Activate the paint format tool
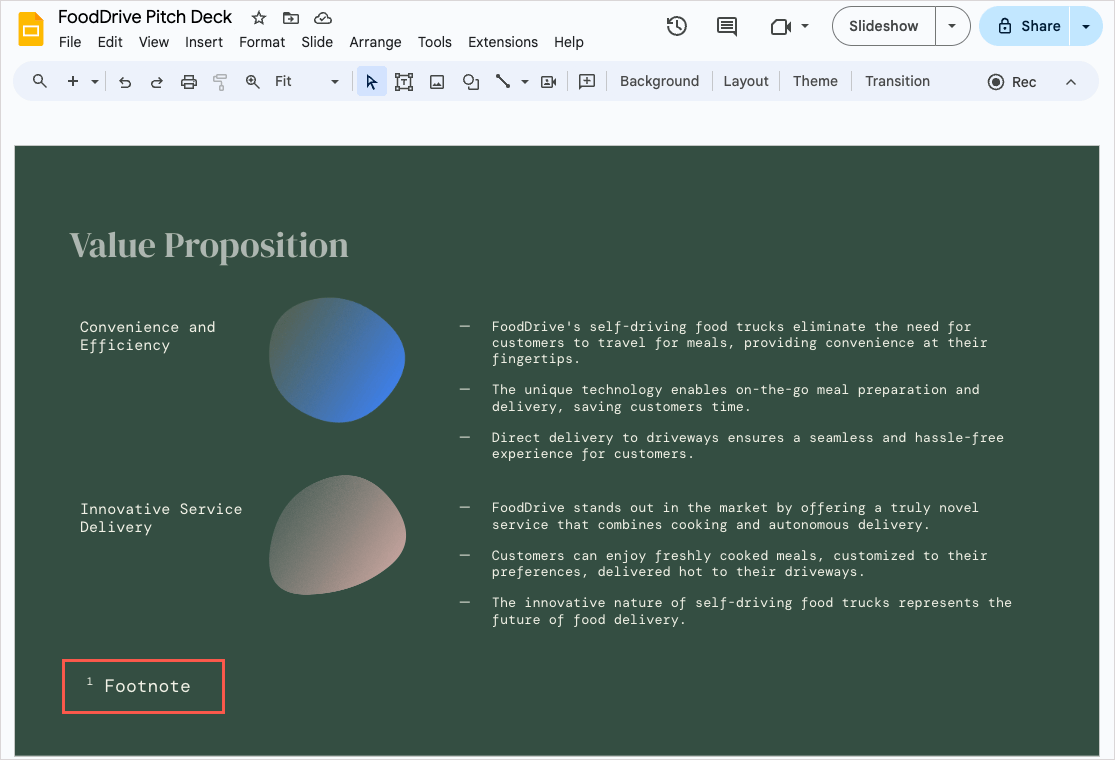Viewport: 1115px width, 760px height. [x=220, y=82]
